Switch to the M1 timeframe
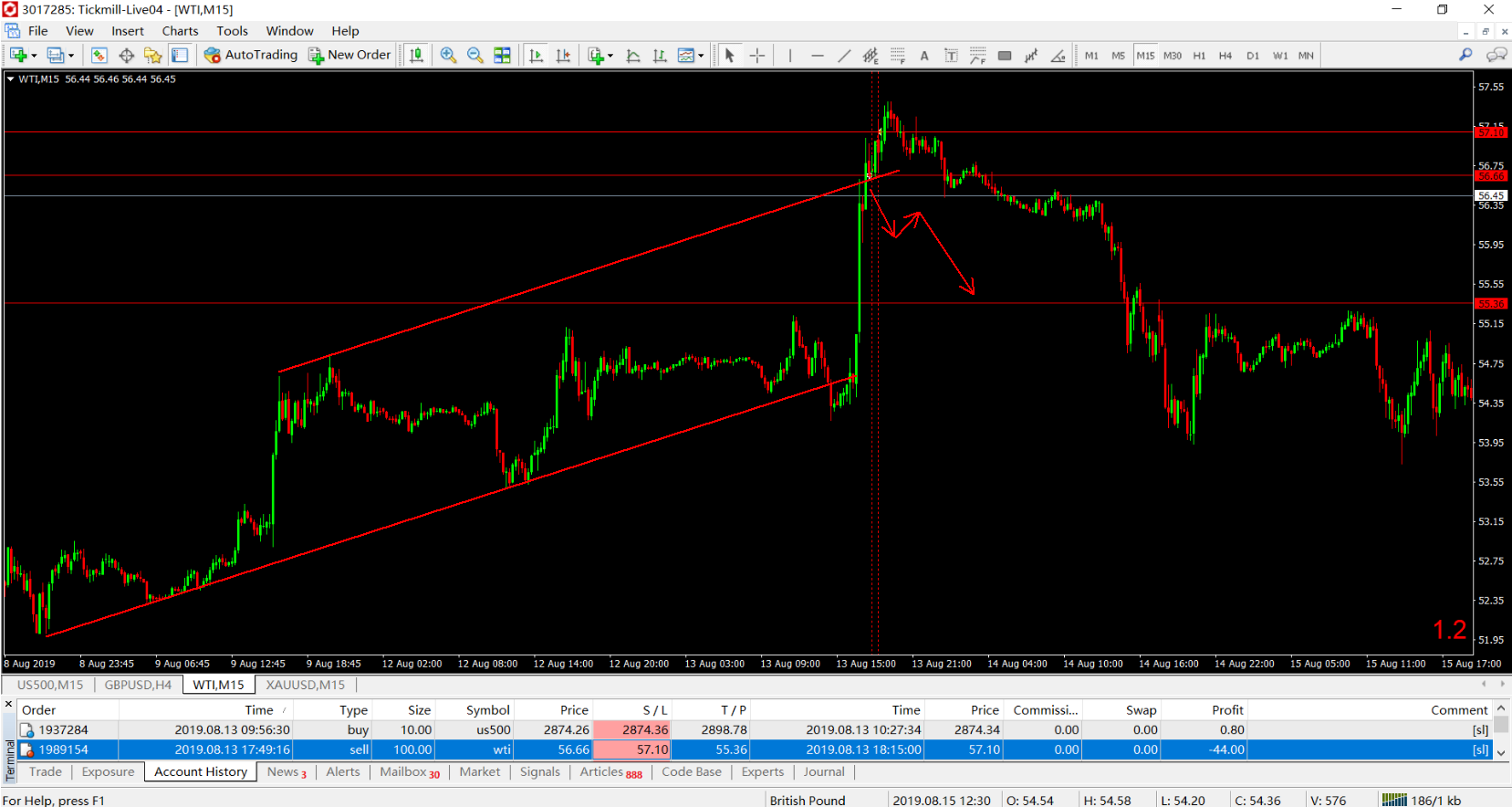 [x=1091, y=56]
